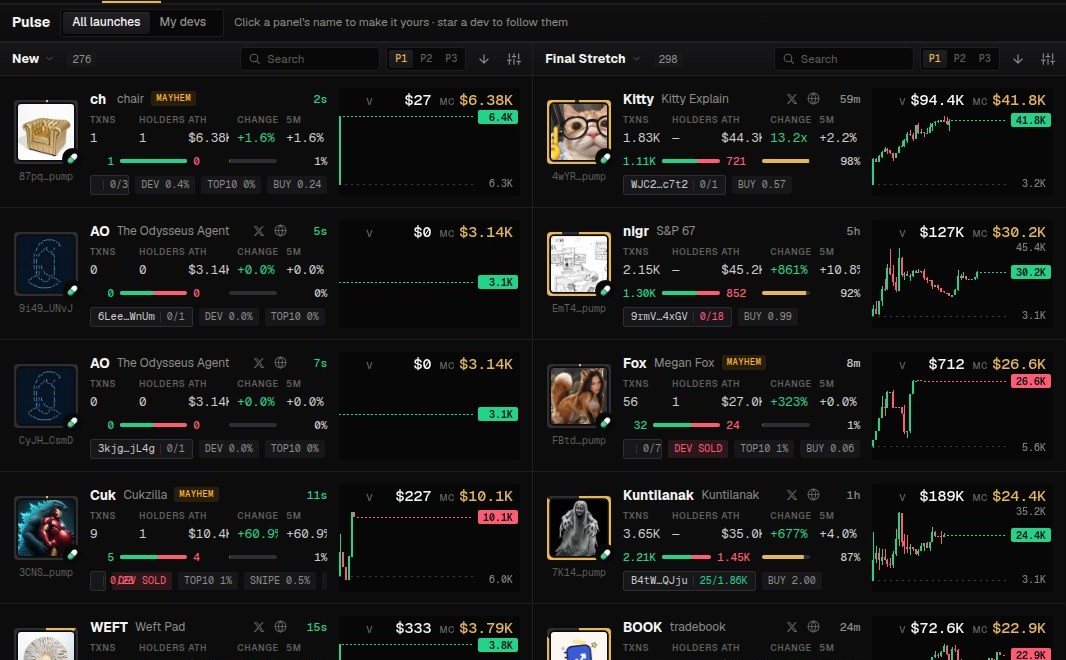The image size is (1066, 660).
Task: Open X (Twitter) link for Kitty token
Action: click(x=791, y=99)
